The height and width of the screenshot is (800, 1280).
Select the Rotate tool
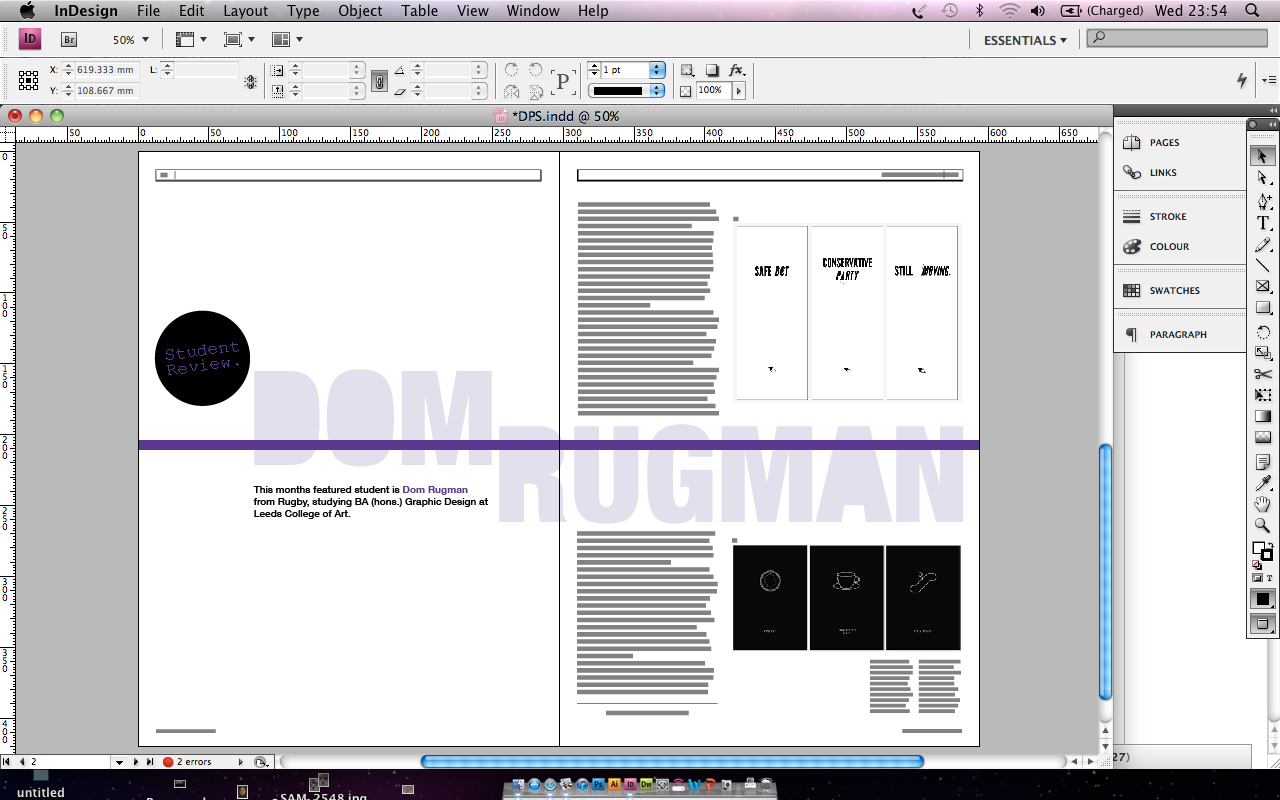point(1262,331)
